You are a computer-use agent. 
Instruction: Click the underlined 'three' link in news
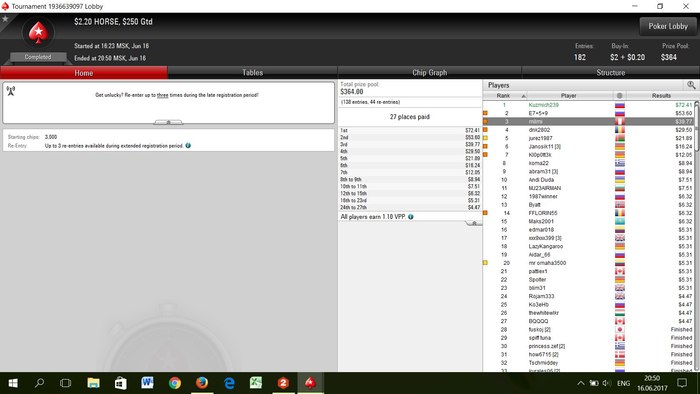(162, 95)
